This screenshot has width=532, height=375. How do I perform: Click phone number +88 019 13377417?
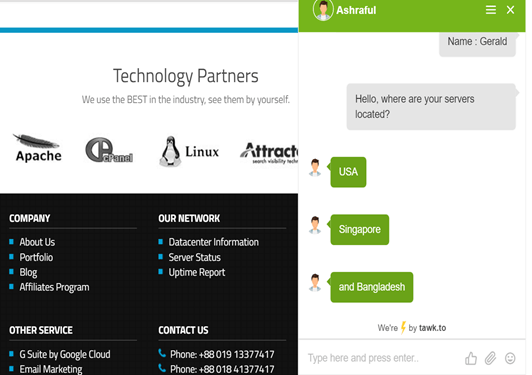(x=236, y=354)
